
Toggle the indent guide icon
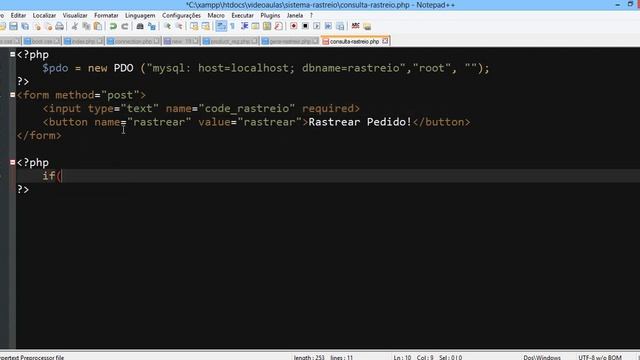244,27
